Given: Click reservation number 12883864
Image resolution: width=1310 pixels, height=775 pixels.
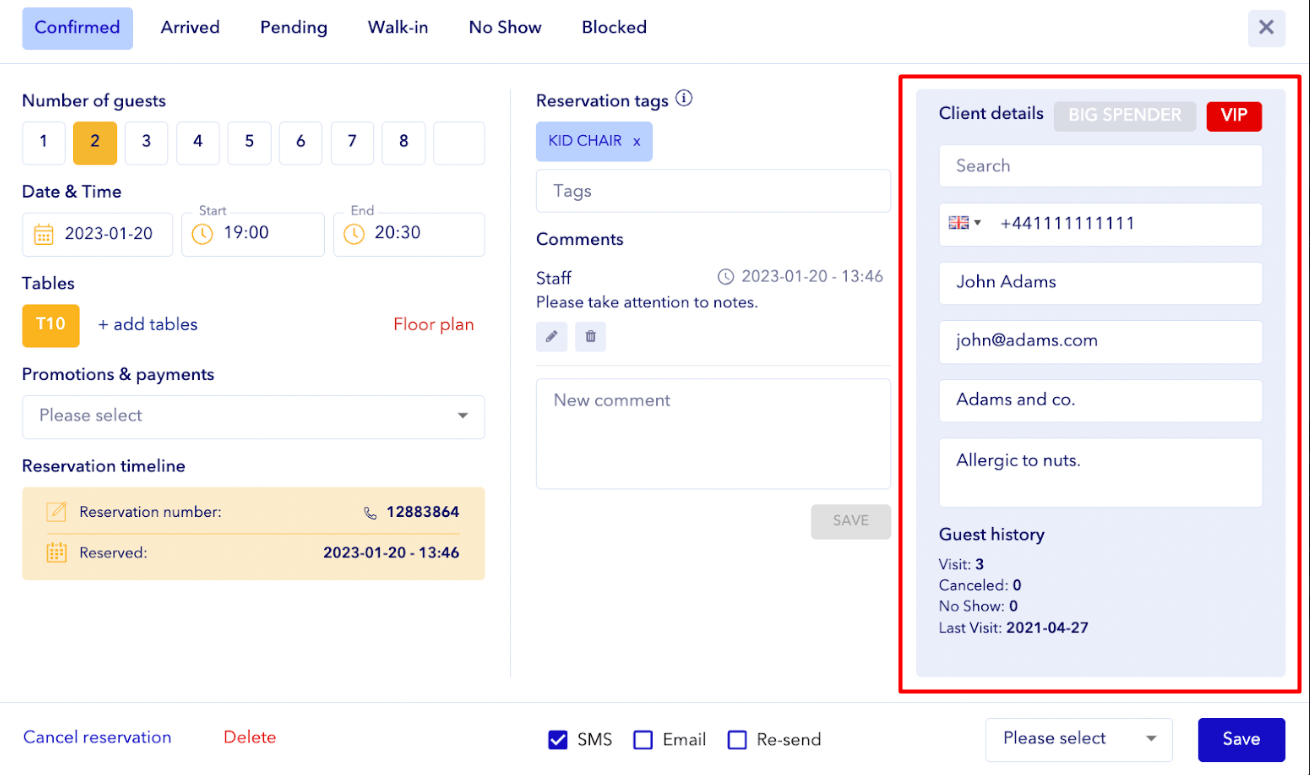Looking at the screenshot, I should 423,512.
